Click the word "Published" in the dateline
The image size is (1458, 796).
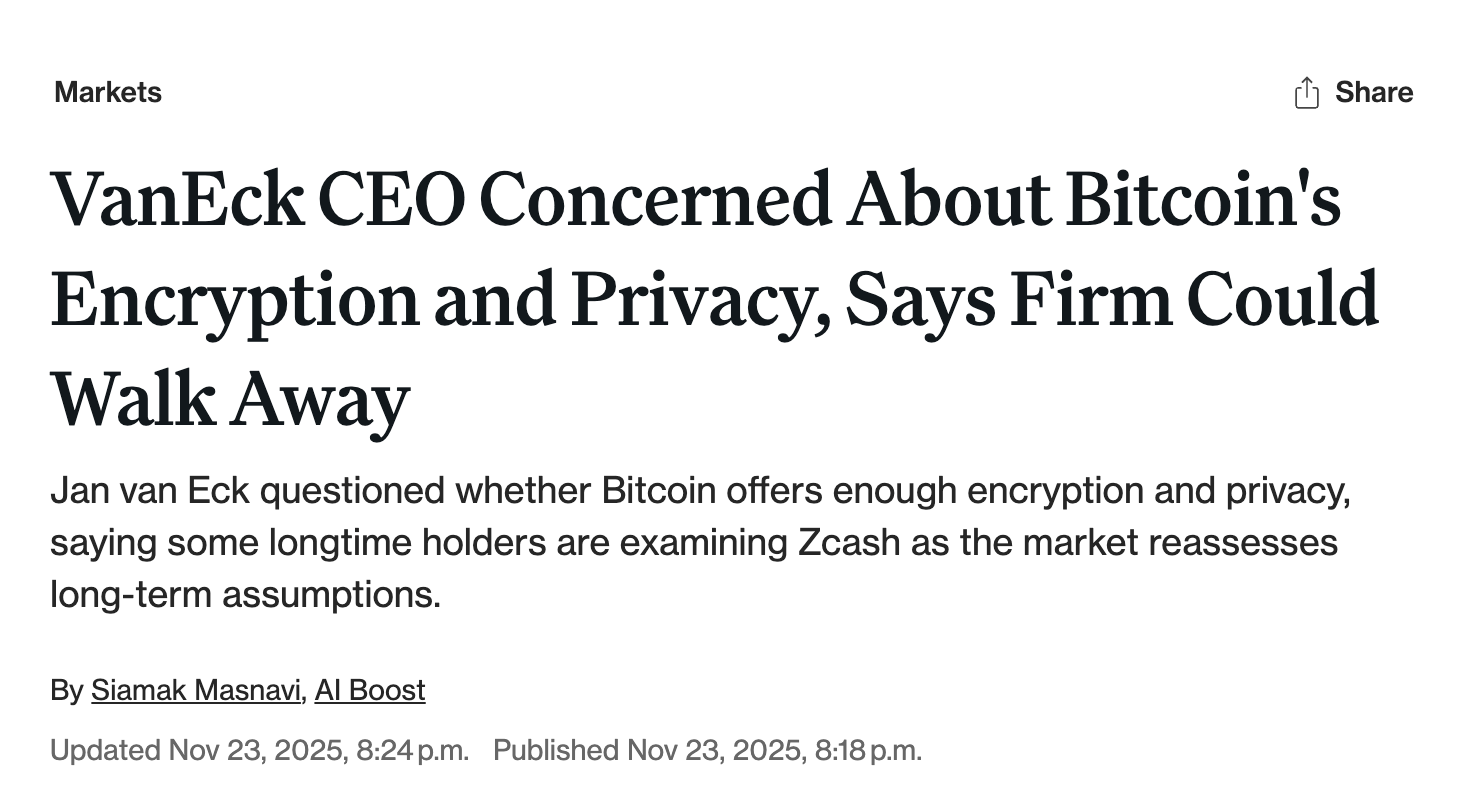pyautogui.click(x=555, y=750)
